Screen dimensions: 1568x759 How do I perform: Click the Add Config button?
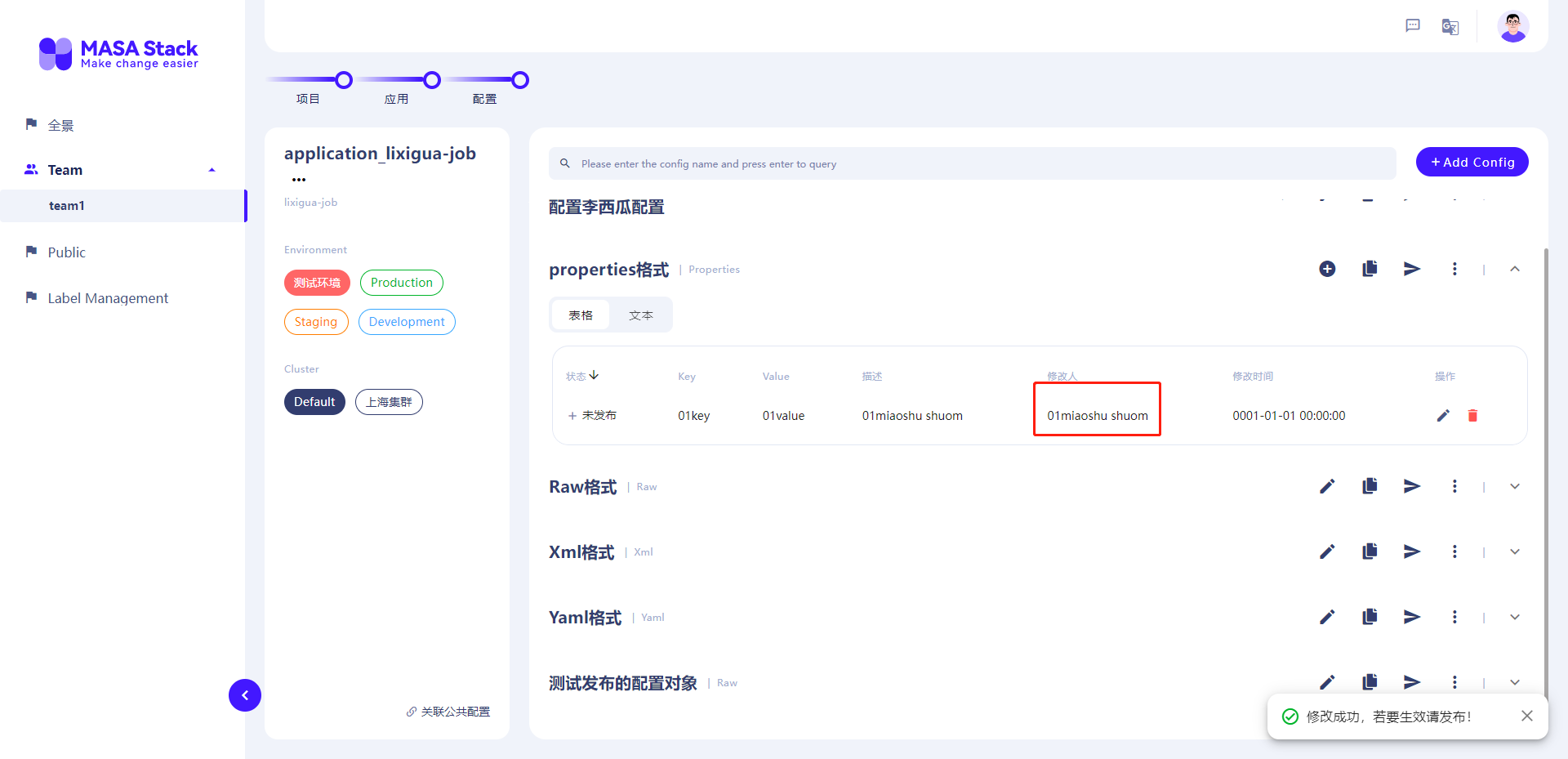tap(1472, 162)
